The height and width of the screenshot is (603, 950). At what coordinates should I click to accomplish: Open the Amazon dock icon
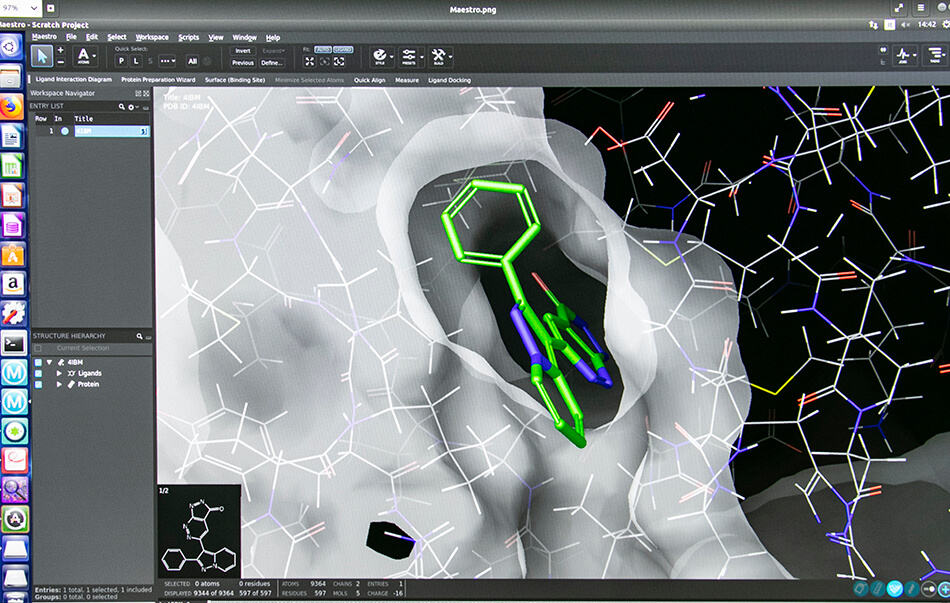coord(13,284)
